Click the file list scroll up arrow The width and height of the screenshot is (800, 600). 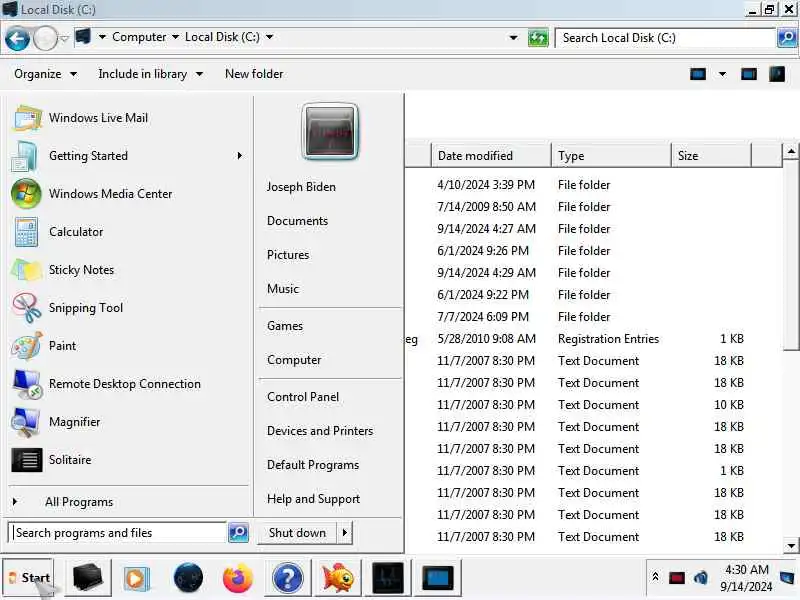pos(791,151)
